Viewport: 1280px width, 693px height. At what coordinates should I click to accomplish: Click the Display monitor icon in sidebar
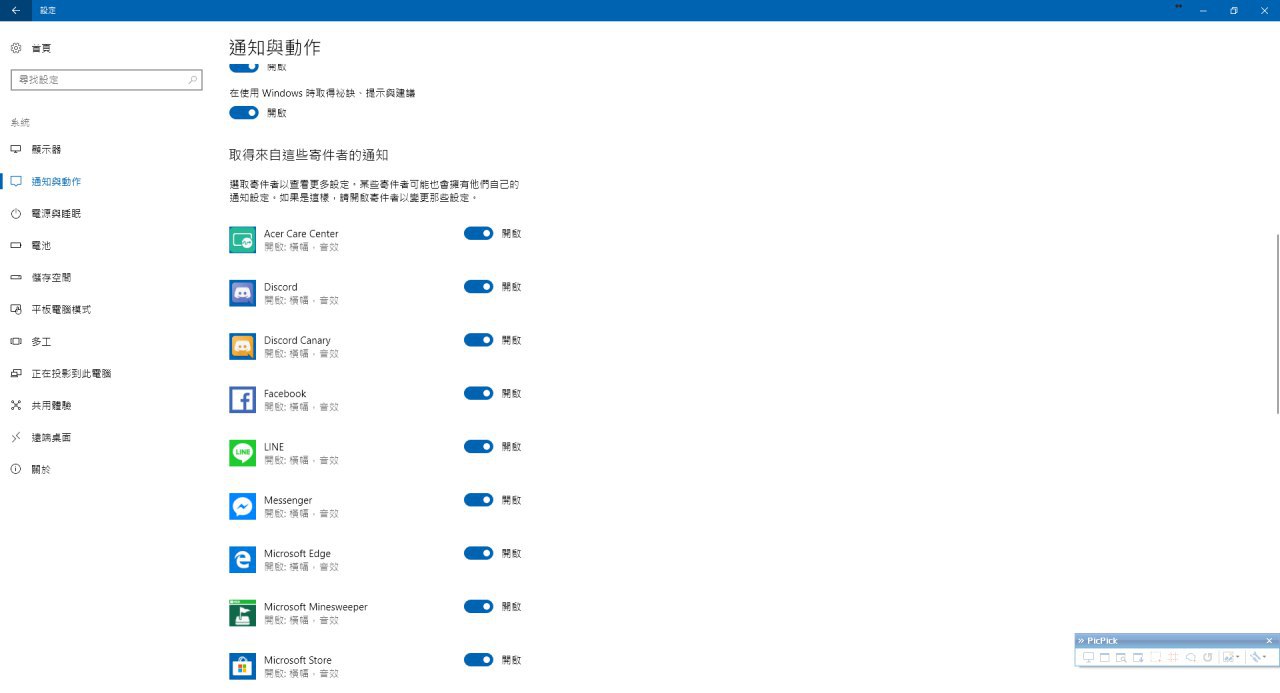pos(16,149)
